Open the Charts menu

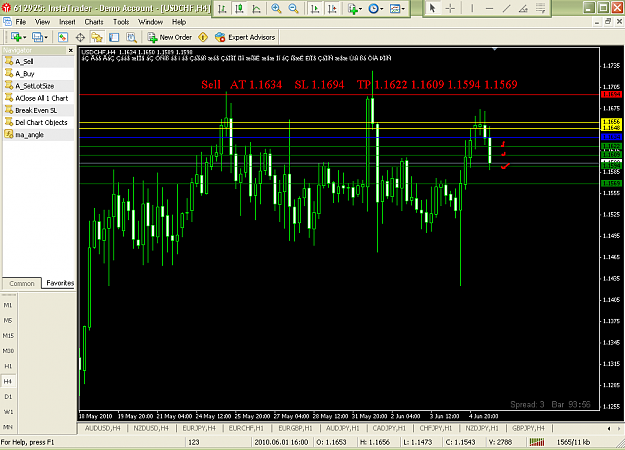coord(94,22)
